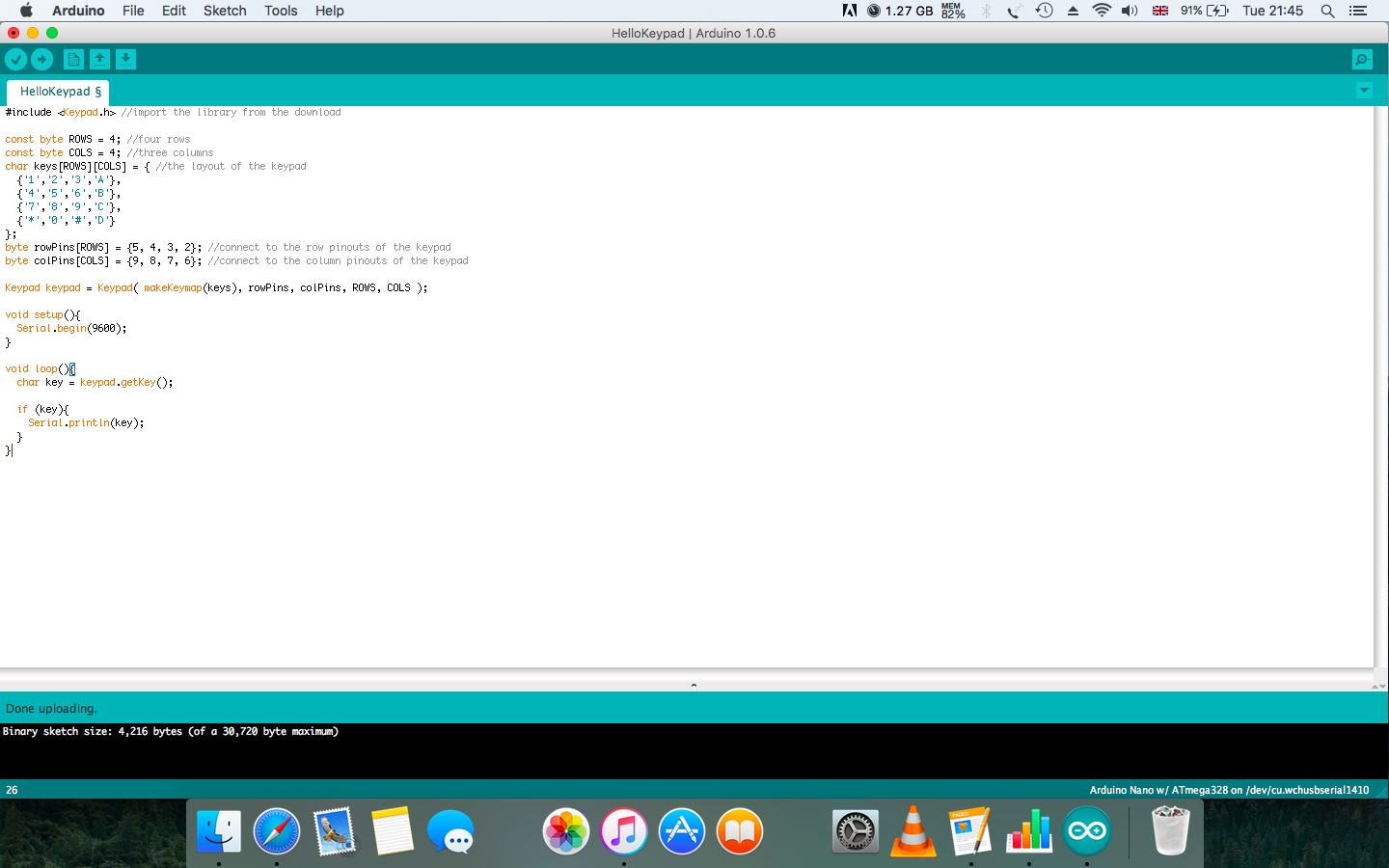Open Numbers chart icon in Dock
The image size is (1389, 868).
pos(1029,831)
